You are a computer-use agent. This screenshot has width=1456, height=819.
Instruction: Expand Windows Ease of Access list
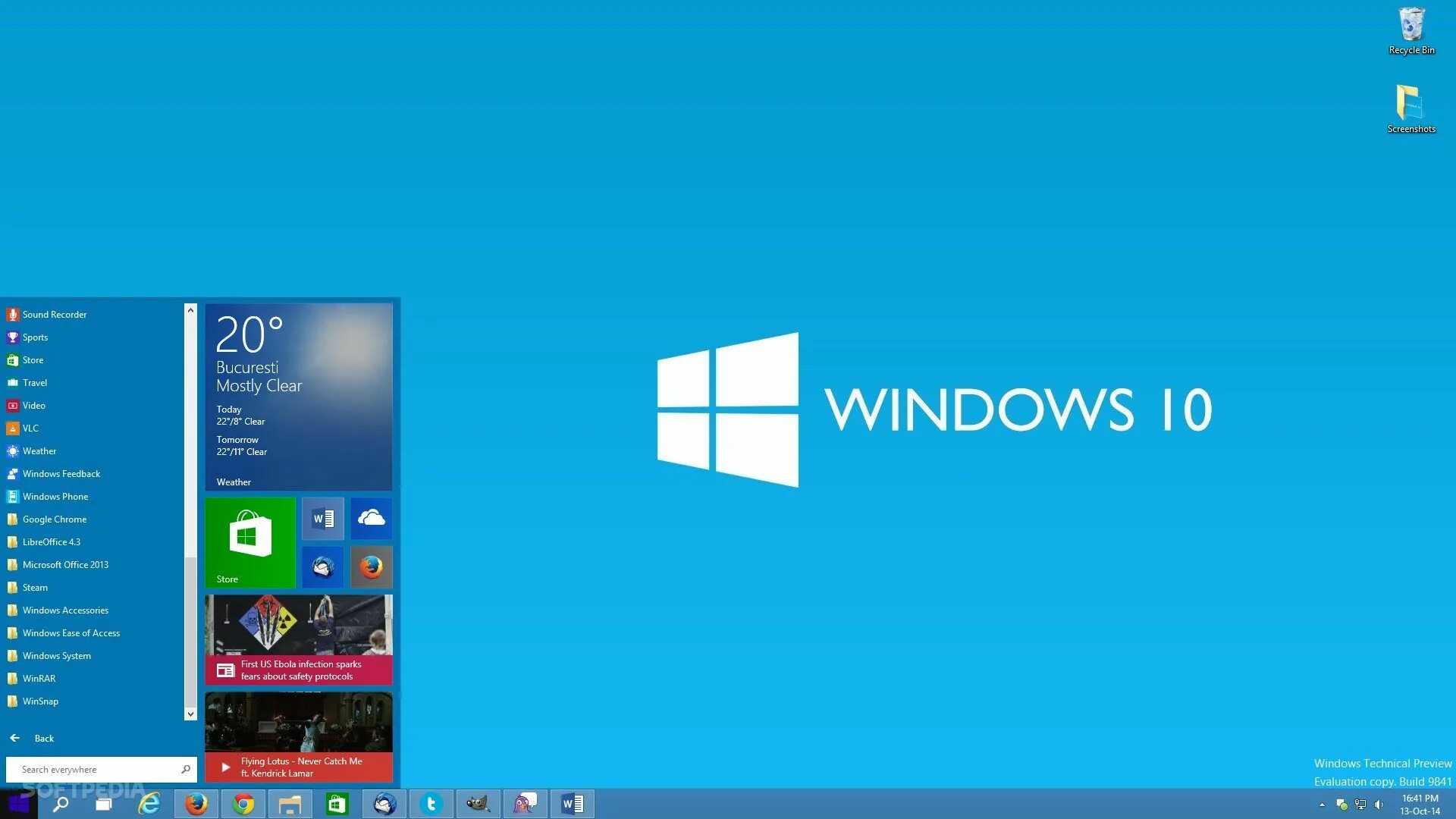[x=68, y=632]
